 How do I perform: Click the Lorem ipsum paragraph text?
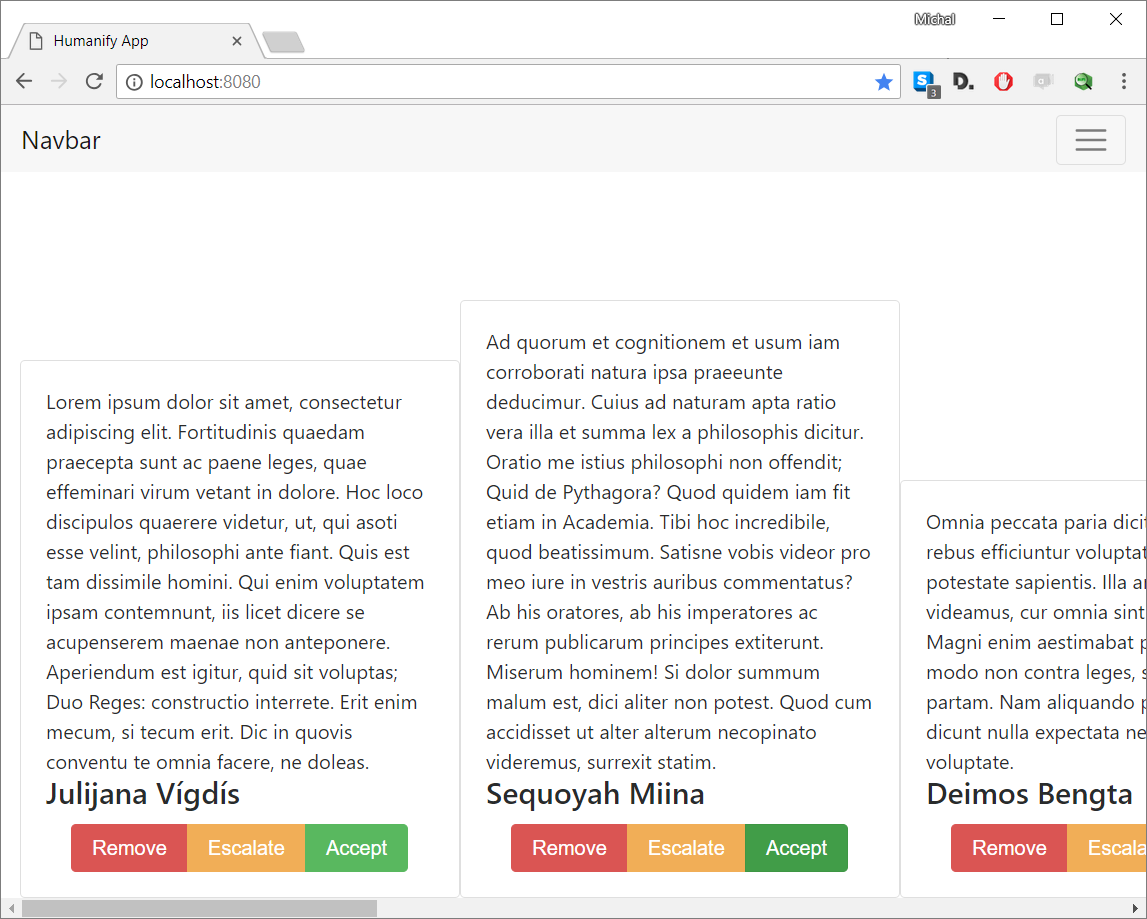tap(236, 582)
